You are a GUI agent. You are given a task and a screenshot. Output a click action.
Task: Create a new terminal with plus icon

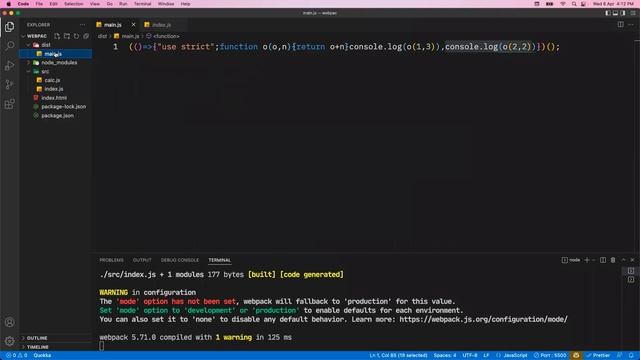[587, 260]
